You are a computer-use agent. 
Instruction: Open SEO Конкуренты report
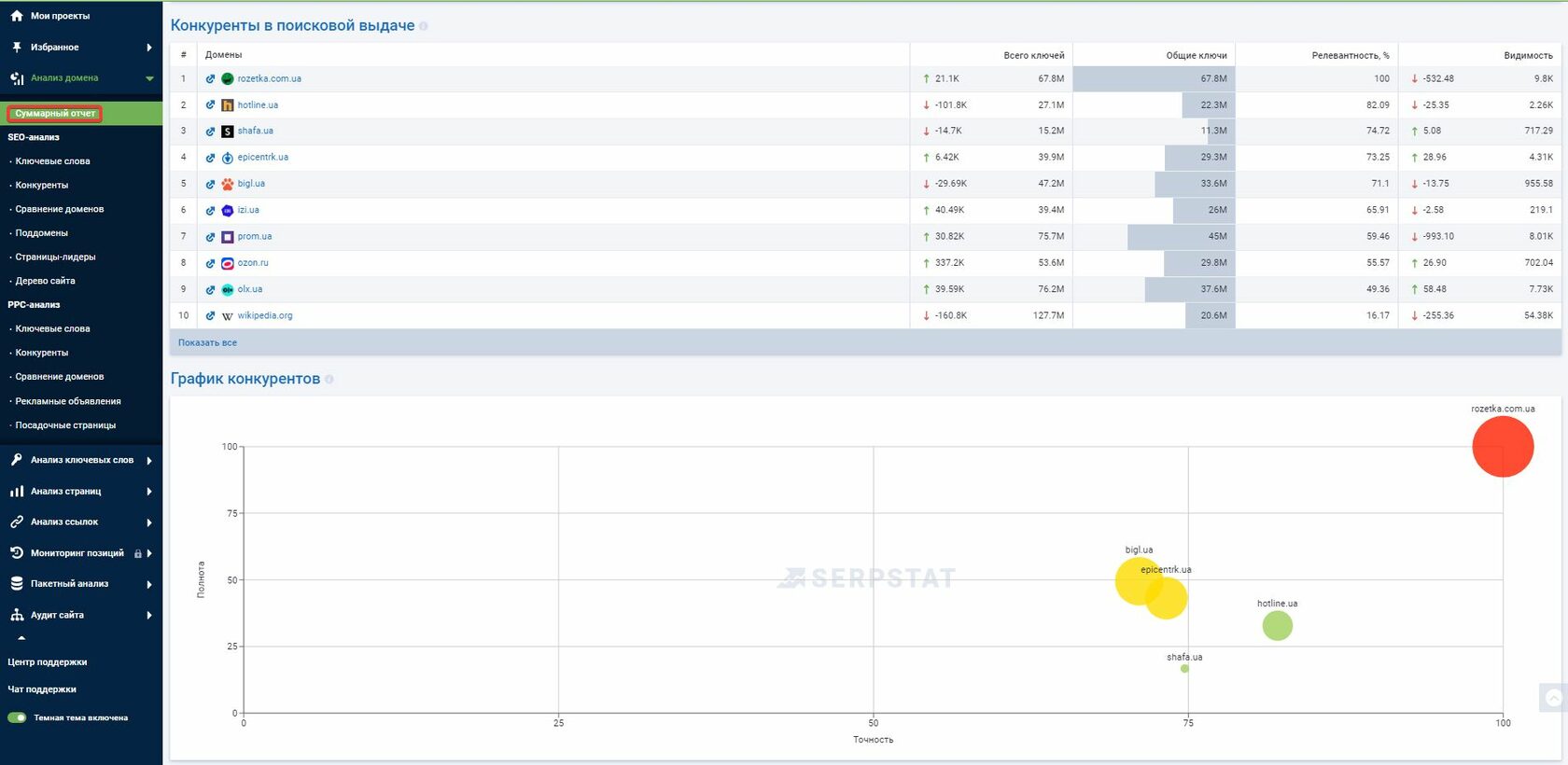tap(42, 185)
